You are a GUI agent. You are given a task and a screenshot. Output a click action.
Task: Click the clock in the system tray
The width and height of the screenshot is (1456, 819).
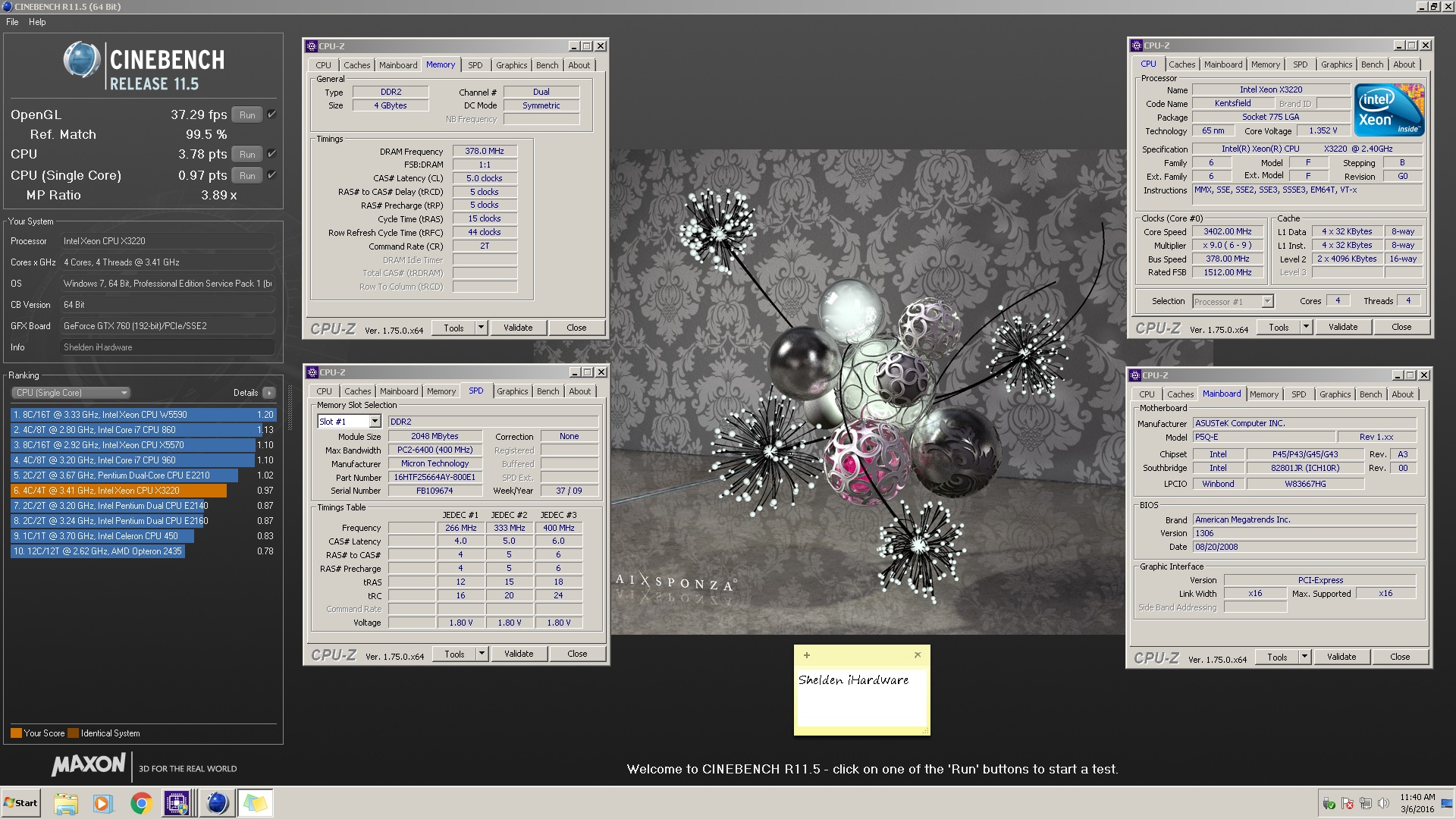[x=1417, y=803]
